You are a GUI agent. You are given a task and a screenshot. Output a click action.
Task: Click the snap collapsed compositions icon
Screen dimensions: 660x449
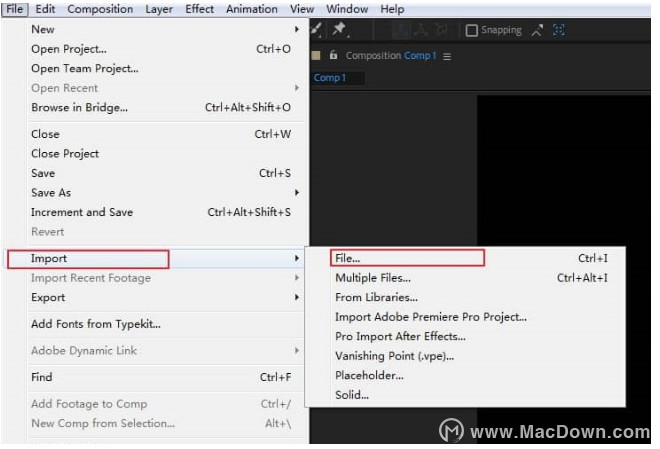[x=559, y=30]
